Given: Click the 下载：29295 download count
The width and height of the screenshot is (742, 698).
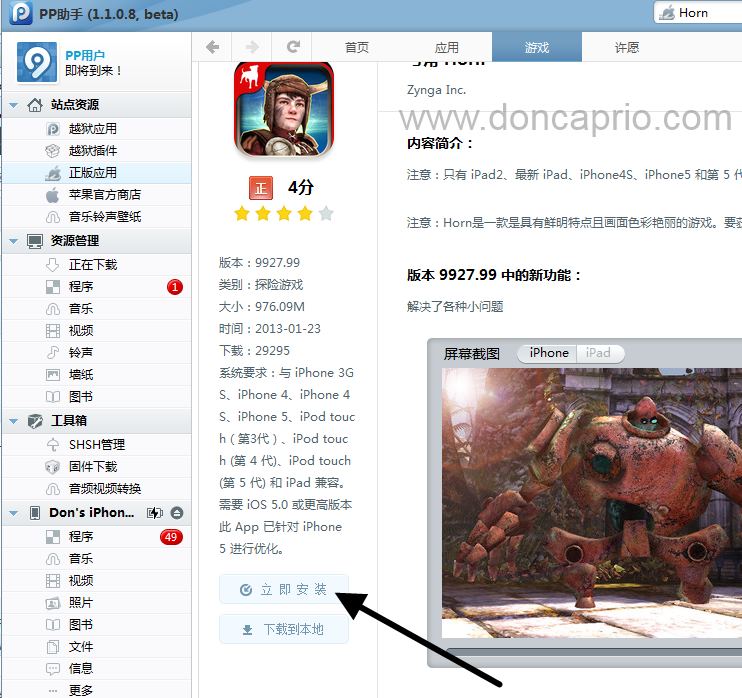Looking at the screenshot, I should click(254, 351).
